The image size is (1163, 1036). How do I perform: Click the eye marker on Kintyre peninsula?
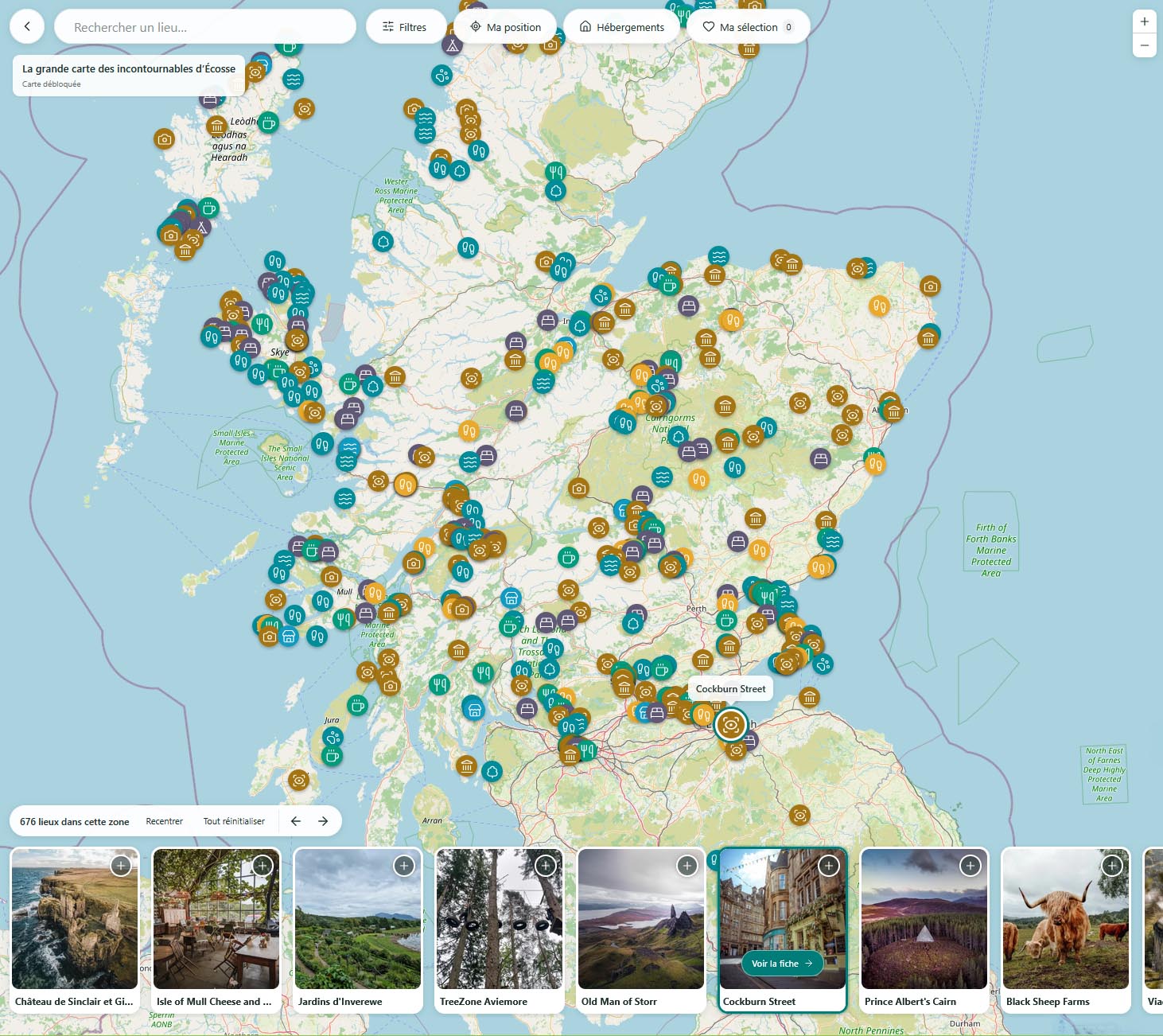point(298,780)
